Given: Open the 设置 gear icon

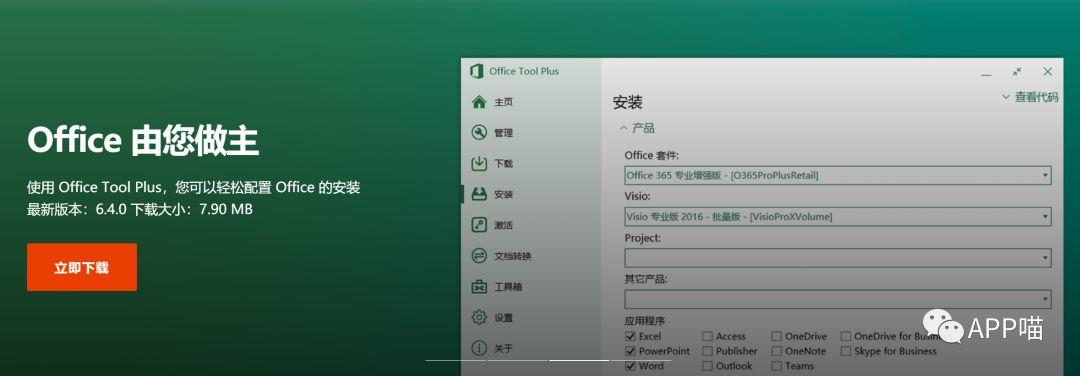Looking at the screenshot, I should (x=479, y=317).
